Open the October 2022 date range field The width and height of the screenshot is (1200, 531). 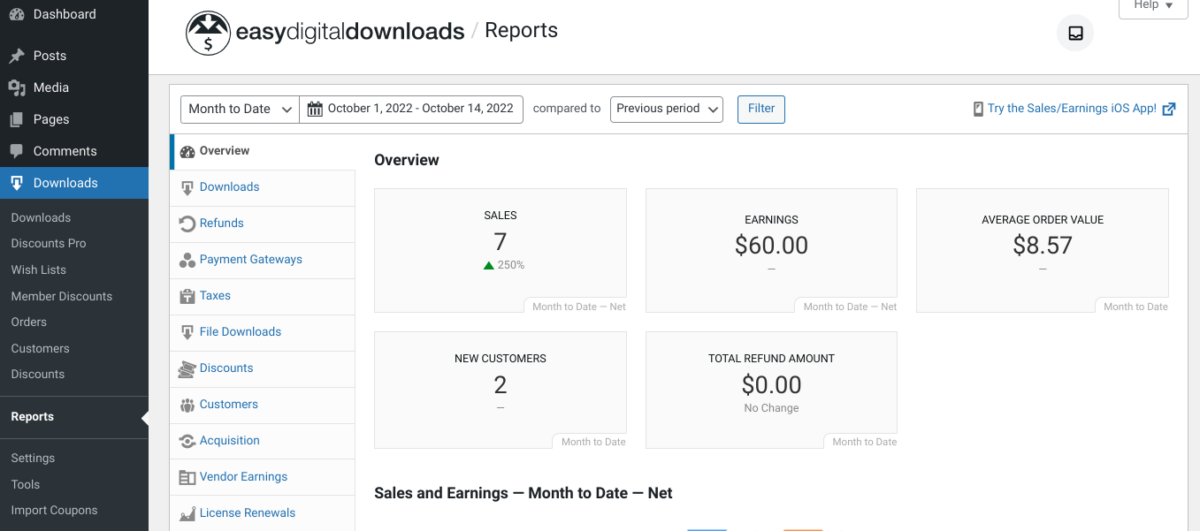pos(411,109)
